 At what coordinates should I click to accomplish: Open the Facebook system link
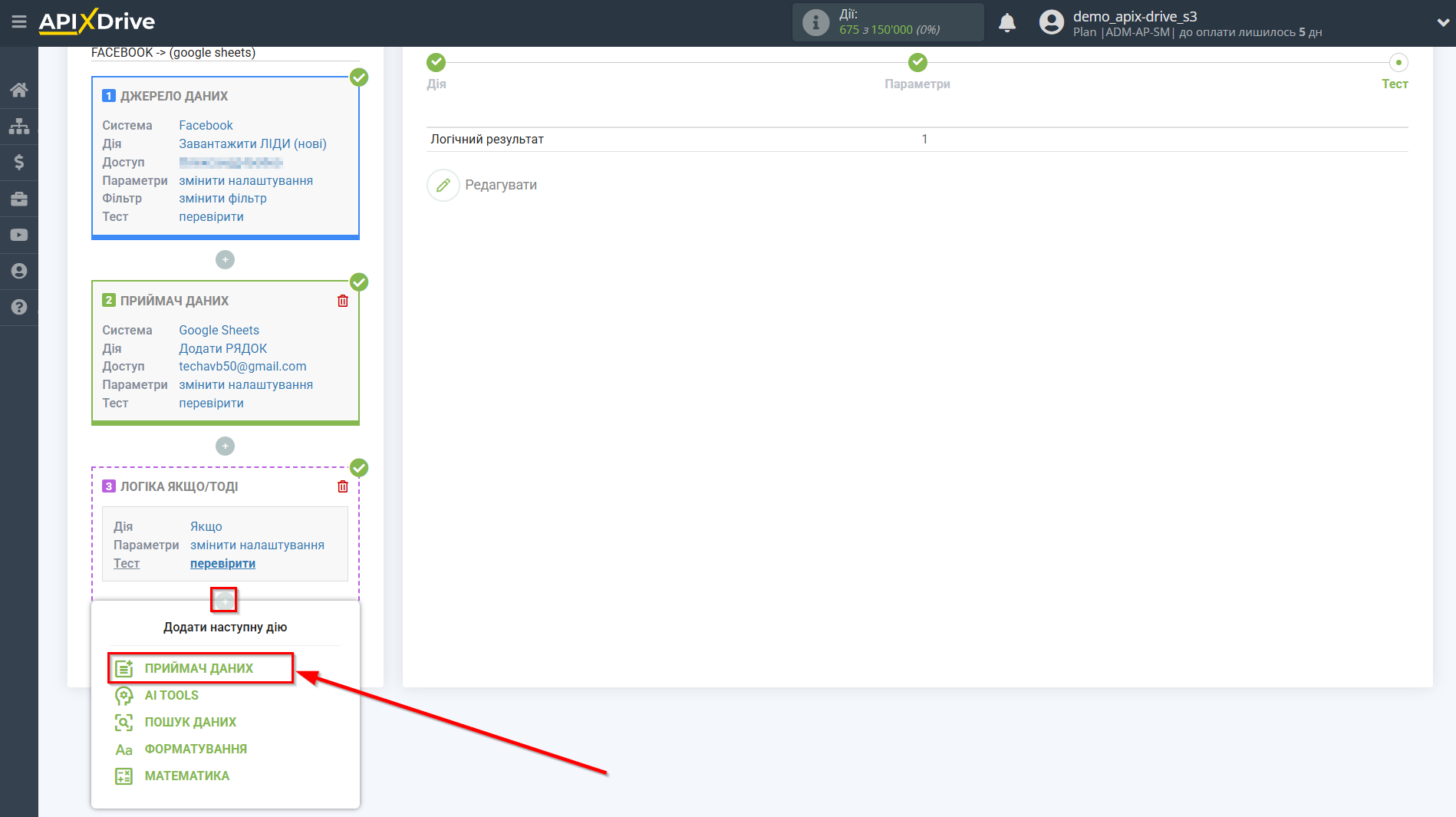pyautogui.click(x=206, y=125)
